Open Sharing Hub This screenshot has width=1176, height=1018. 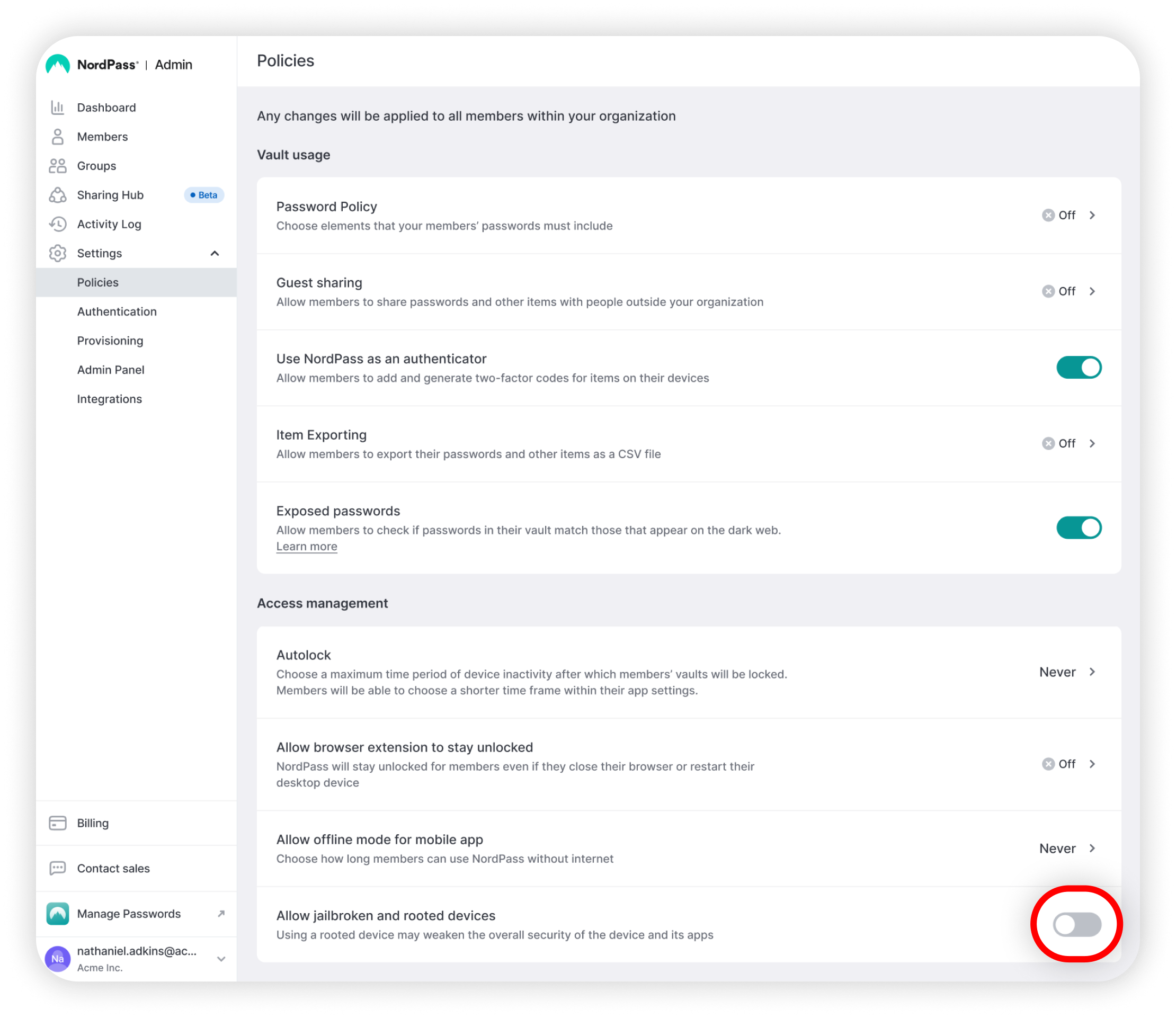coord(110,195)
